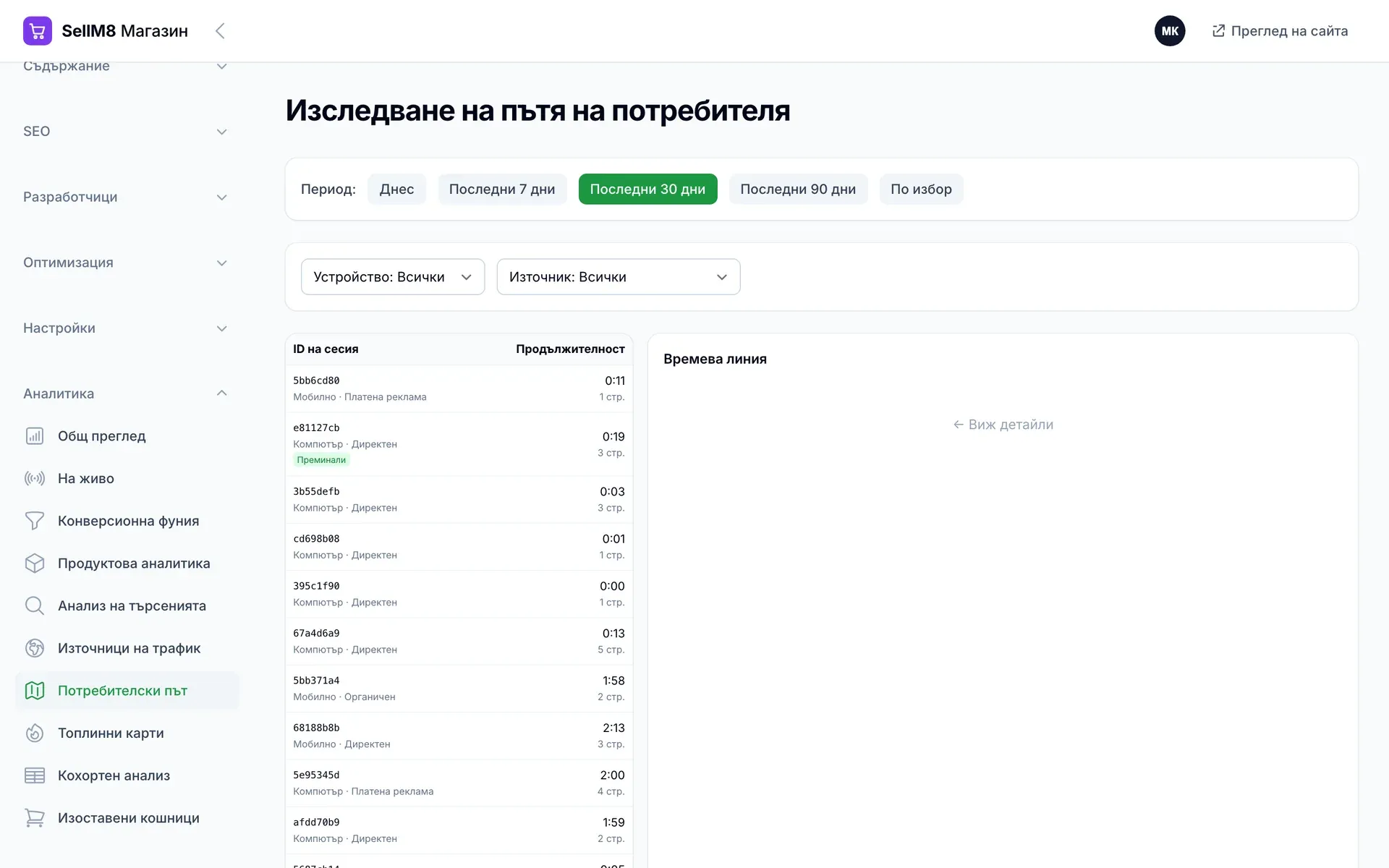This screenshot has width=1389, height=868.
Task: Select session afdd70b9 row
Action: click(459, 830)
